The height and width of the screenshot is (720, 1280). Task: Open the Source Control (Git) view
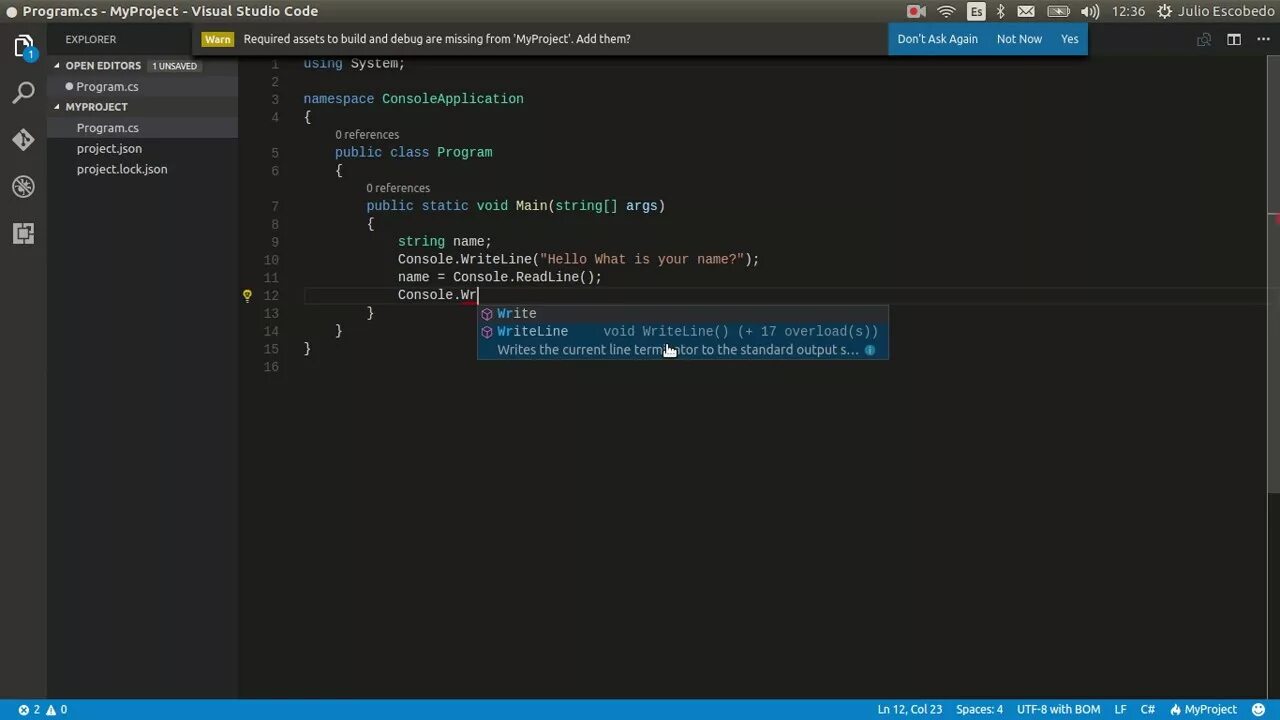(24, 140)
